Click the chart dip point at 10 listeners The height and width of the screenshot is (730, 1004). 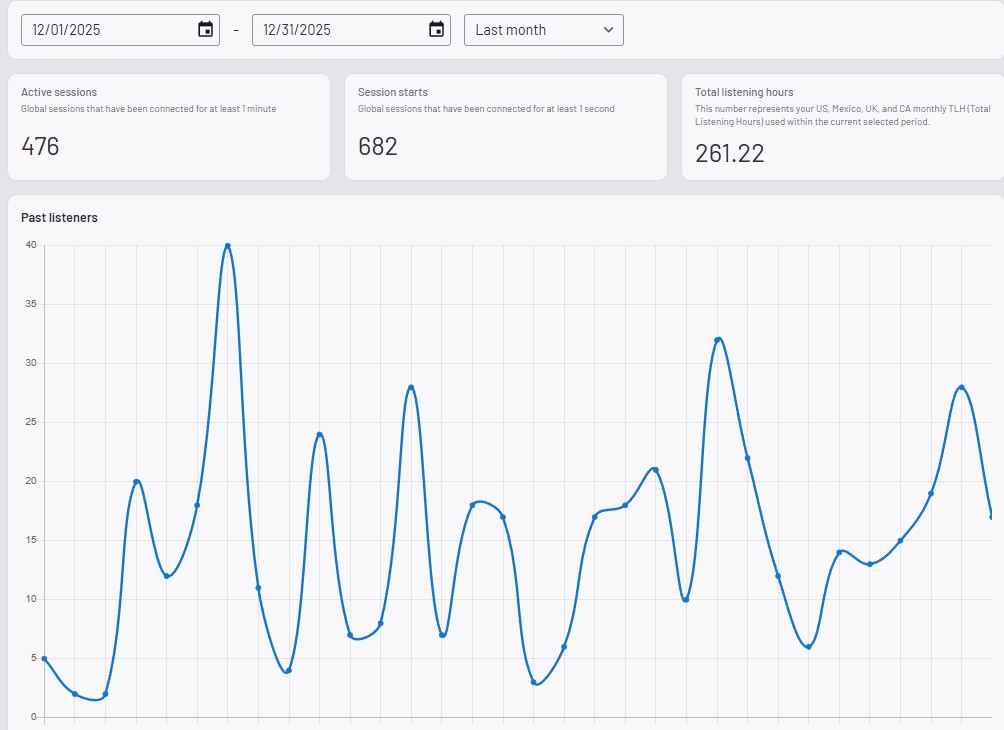pyautogui.click(x=686, y=599)
